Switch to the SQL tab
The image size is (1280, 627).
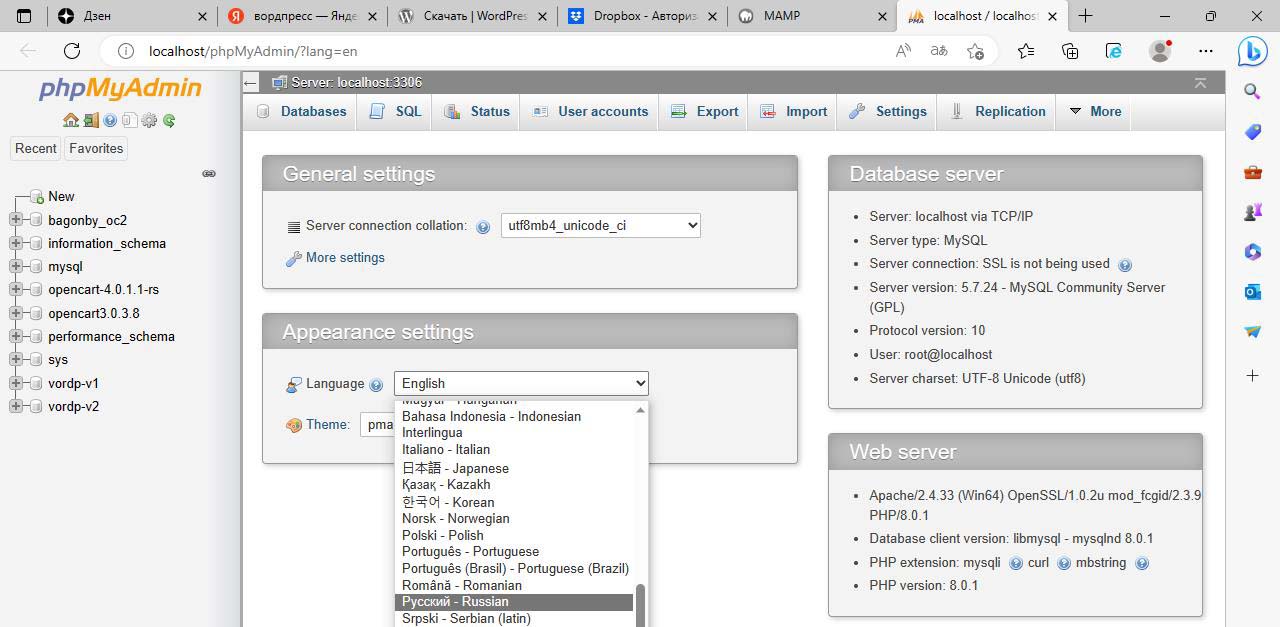click(395, 111)
